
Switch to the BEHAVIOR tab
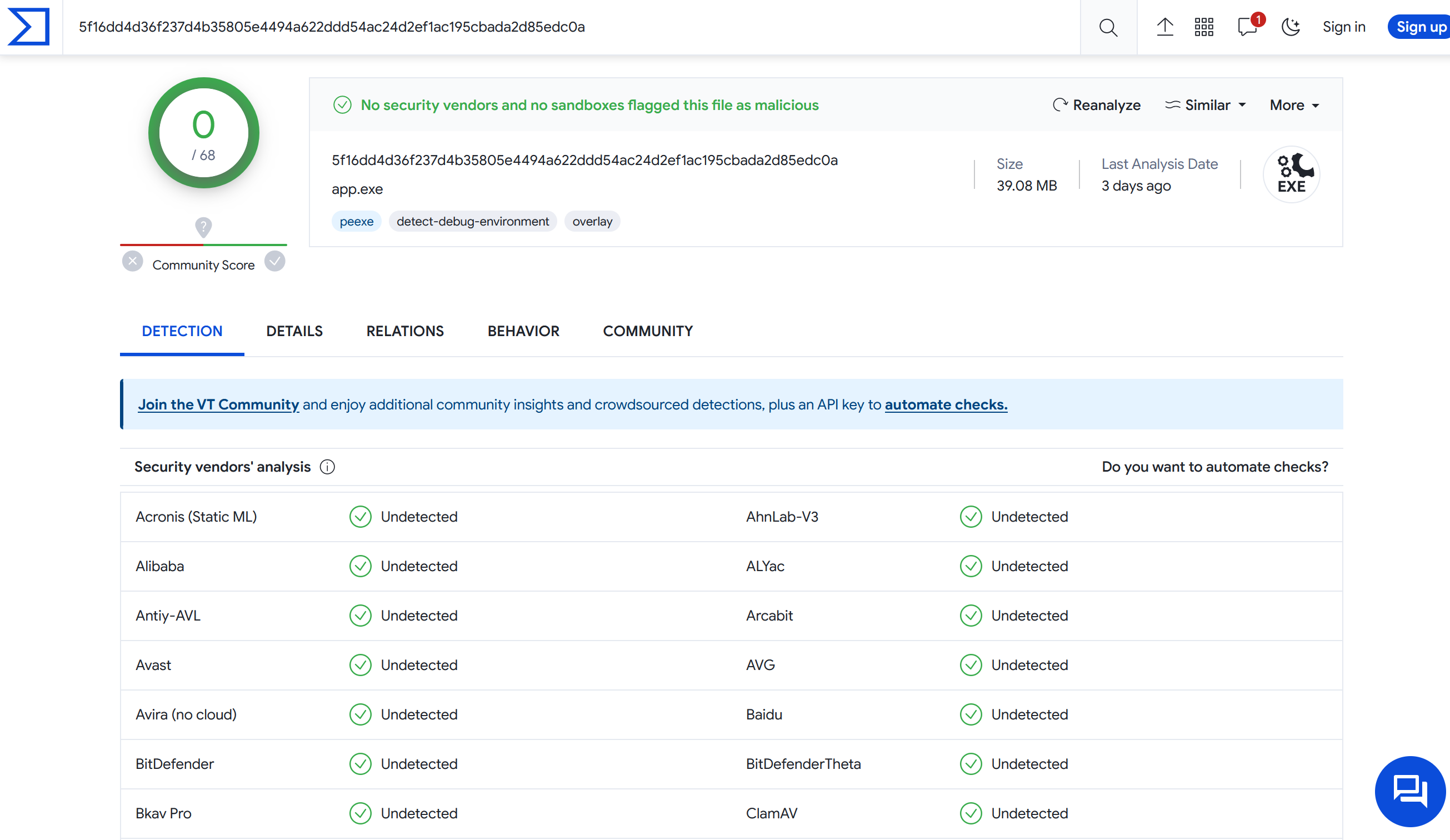point(523,332)
